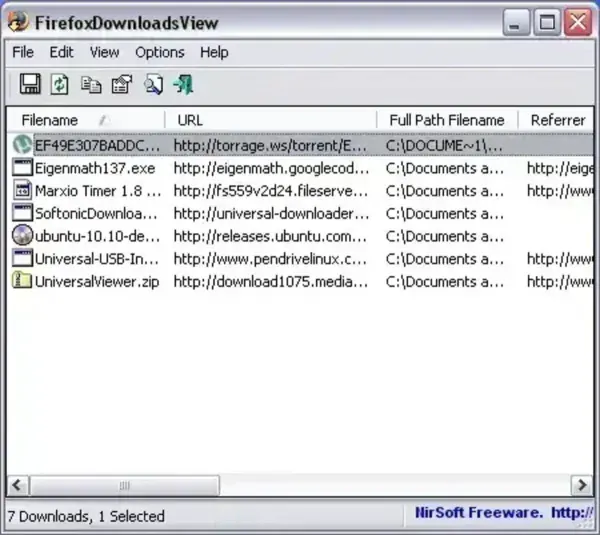Click the torrent icon of EF49E307BADDC row
600x535 pixels.
coord(22,145)
